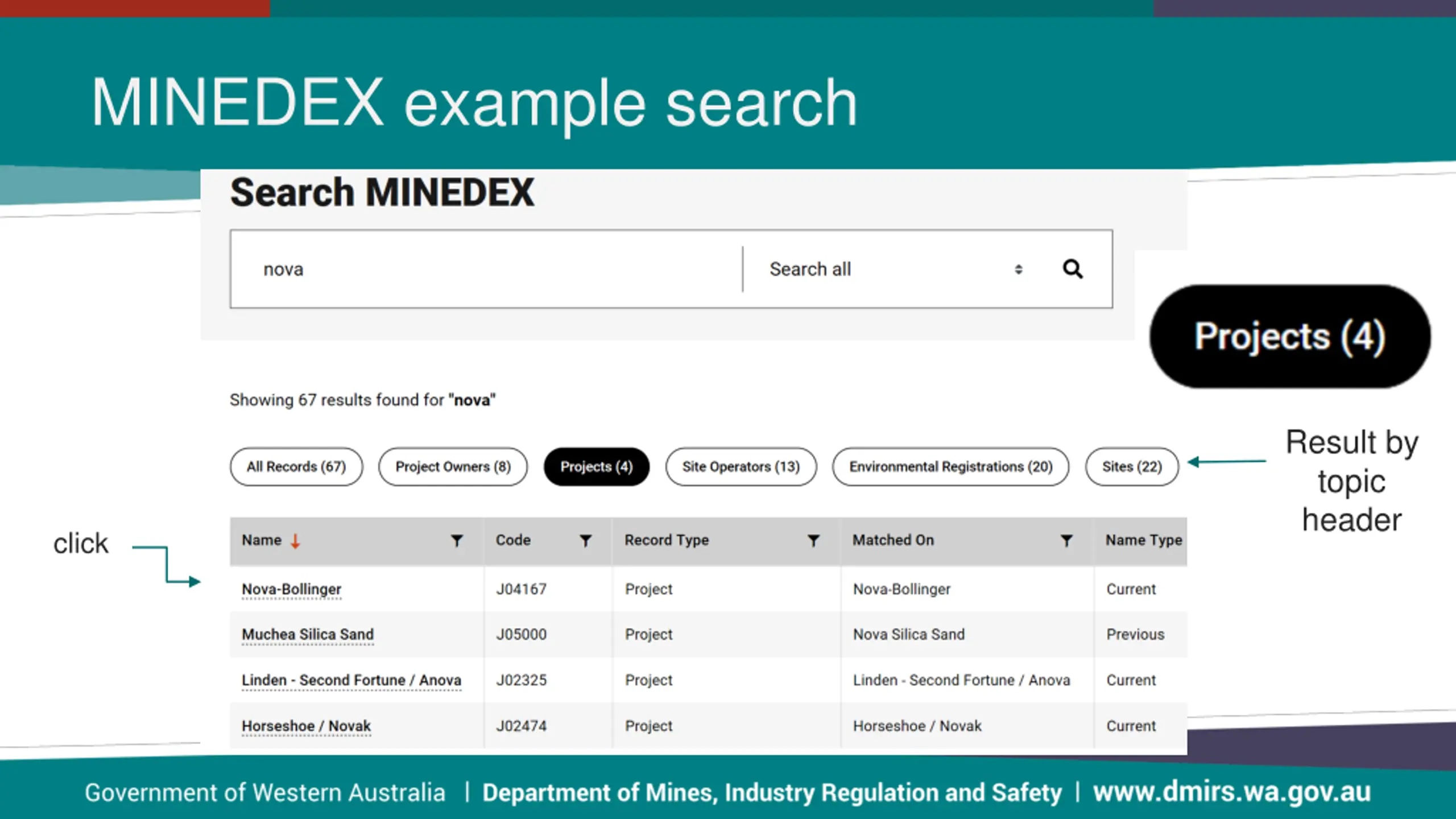Viewport: 1456px width, 819px height.
Task: Click the Search MINEDEX heading
Action: tap(382, 192)
